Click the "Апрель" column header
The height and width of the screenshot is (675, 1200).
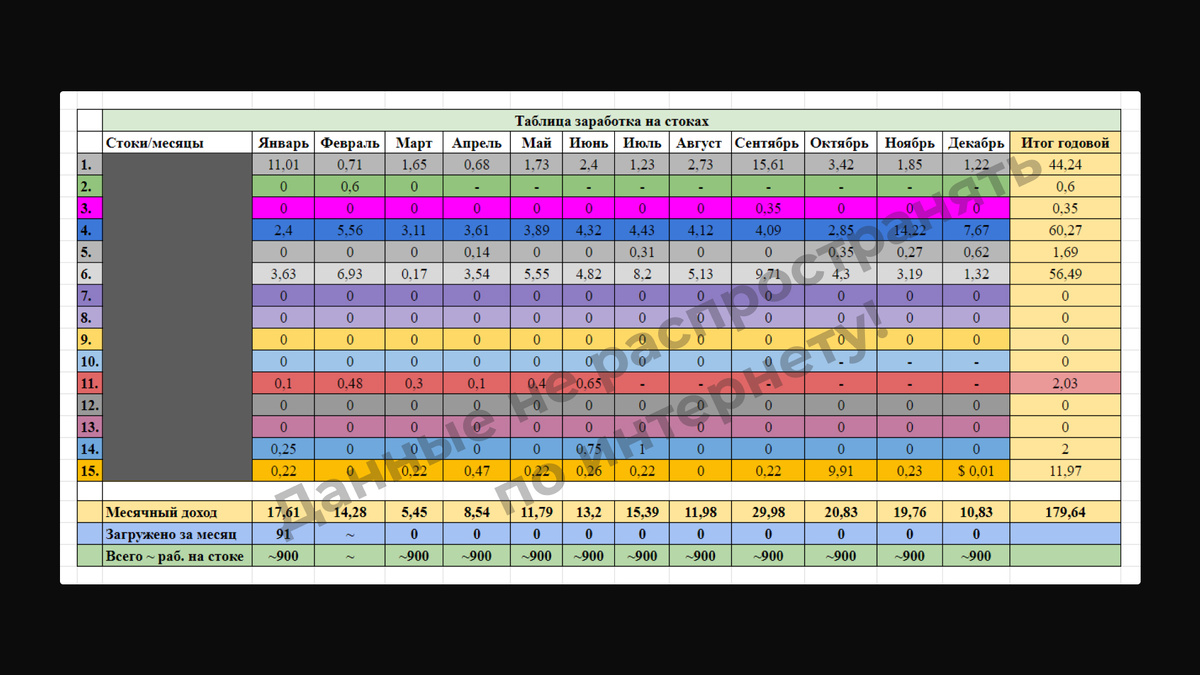click(x=476, y=143)
